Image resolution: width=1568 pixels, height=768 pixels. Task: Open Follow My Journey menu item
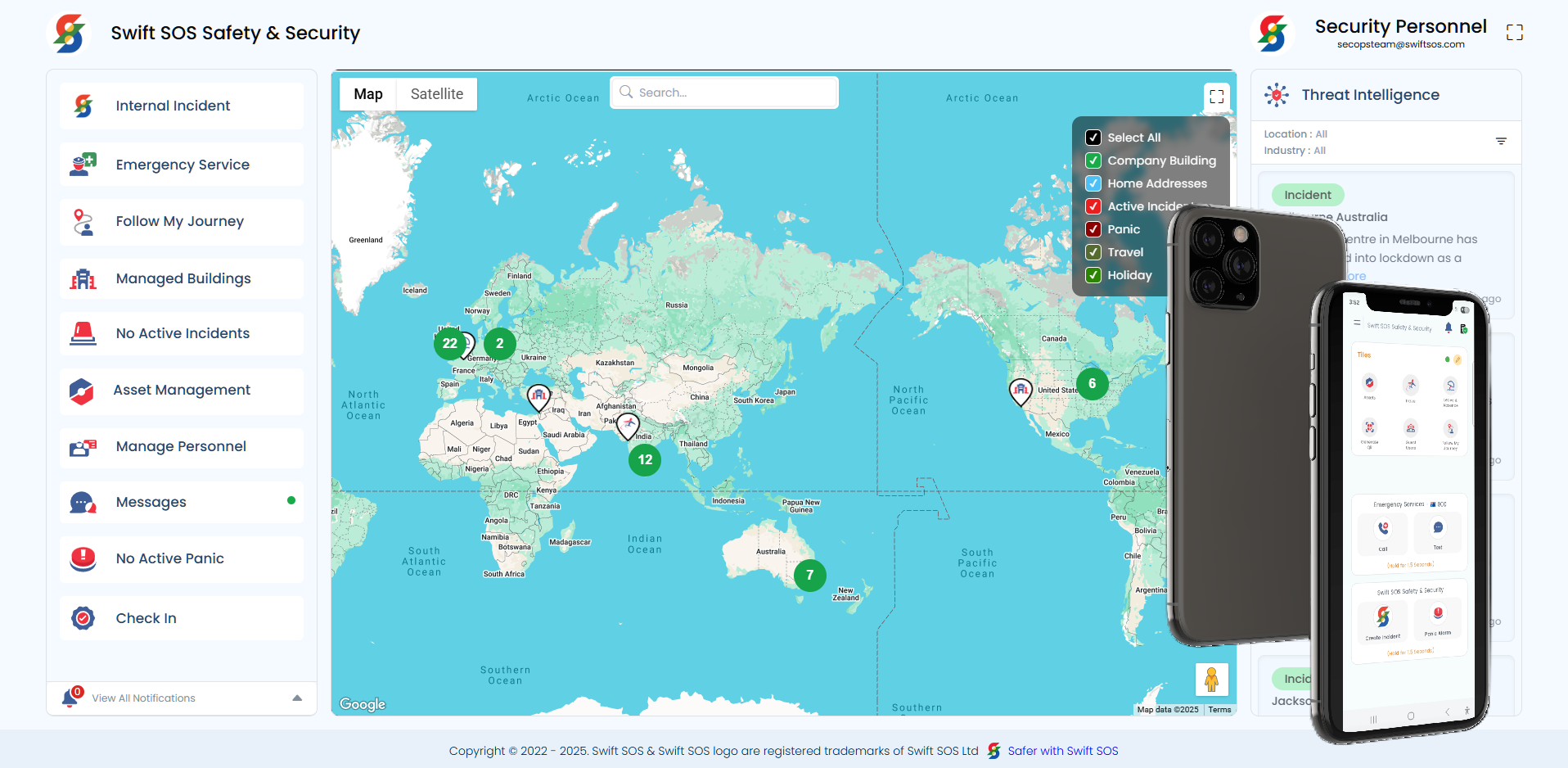click(182, 222)
